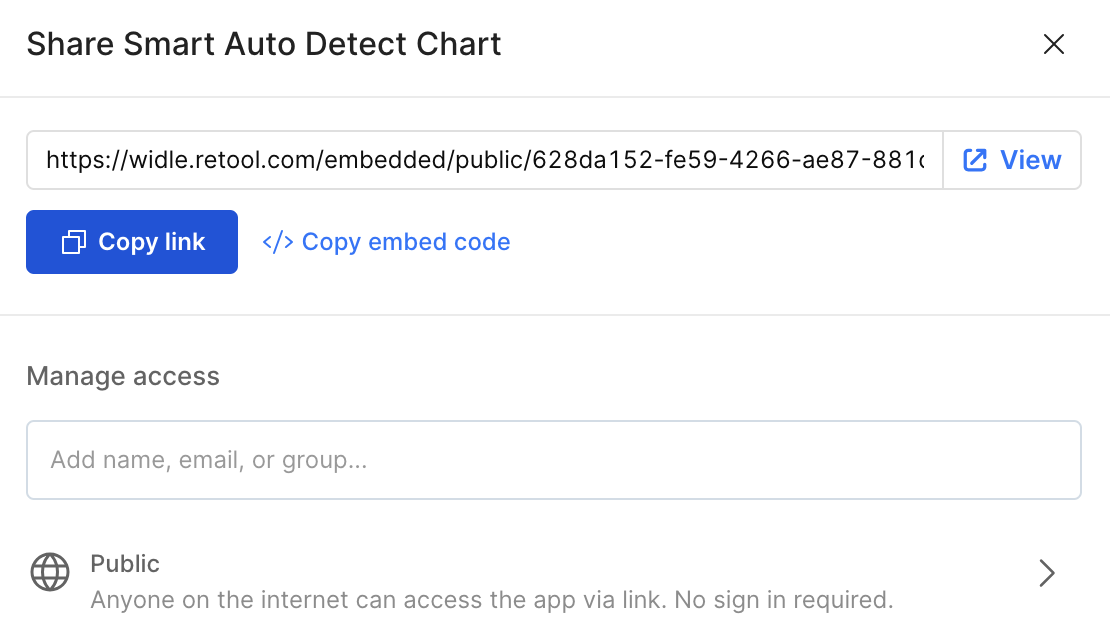Click the external-link icon beside View

pyautogui.click(x=975, y=160)
